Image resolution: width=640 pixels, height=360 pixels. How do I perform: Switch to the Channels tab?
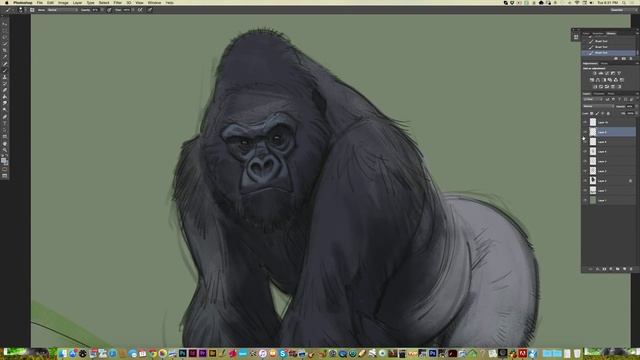click(598, 93)
